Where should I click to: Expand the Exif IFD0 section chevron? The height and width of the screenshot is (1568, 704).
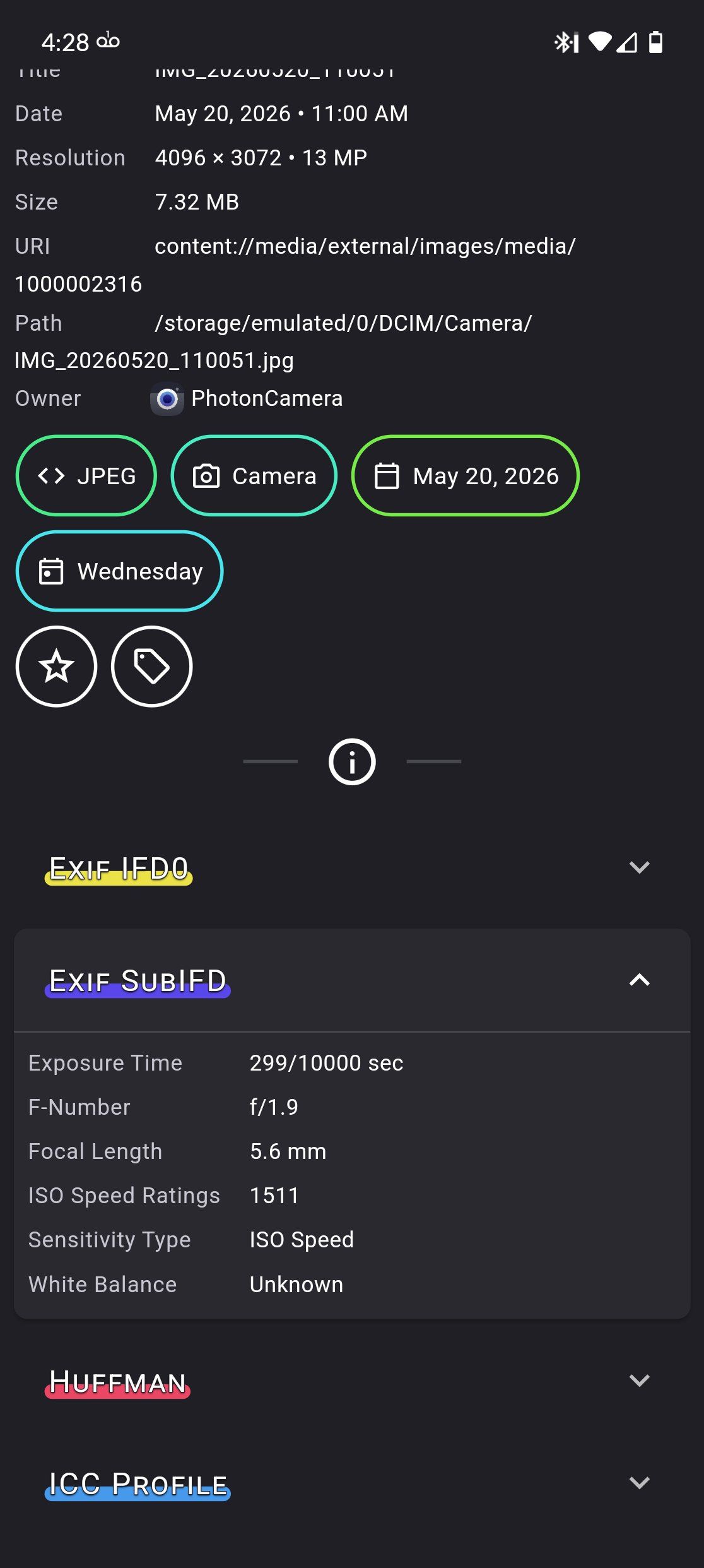point(640,867)
